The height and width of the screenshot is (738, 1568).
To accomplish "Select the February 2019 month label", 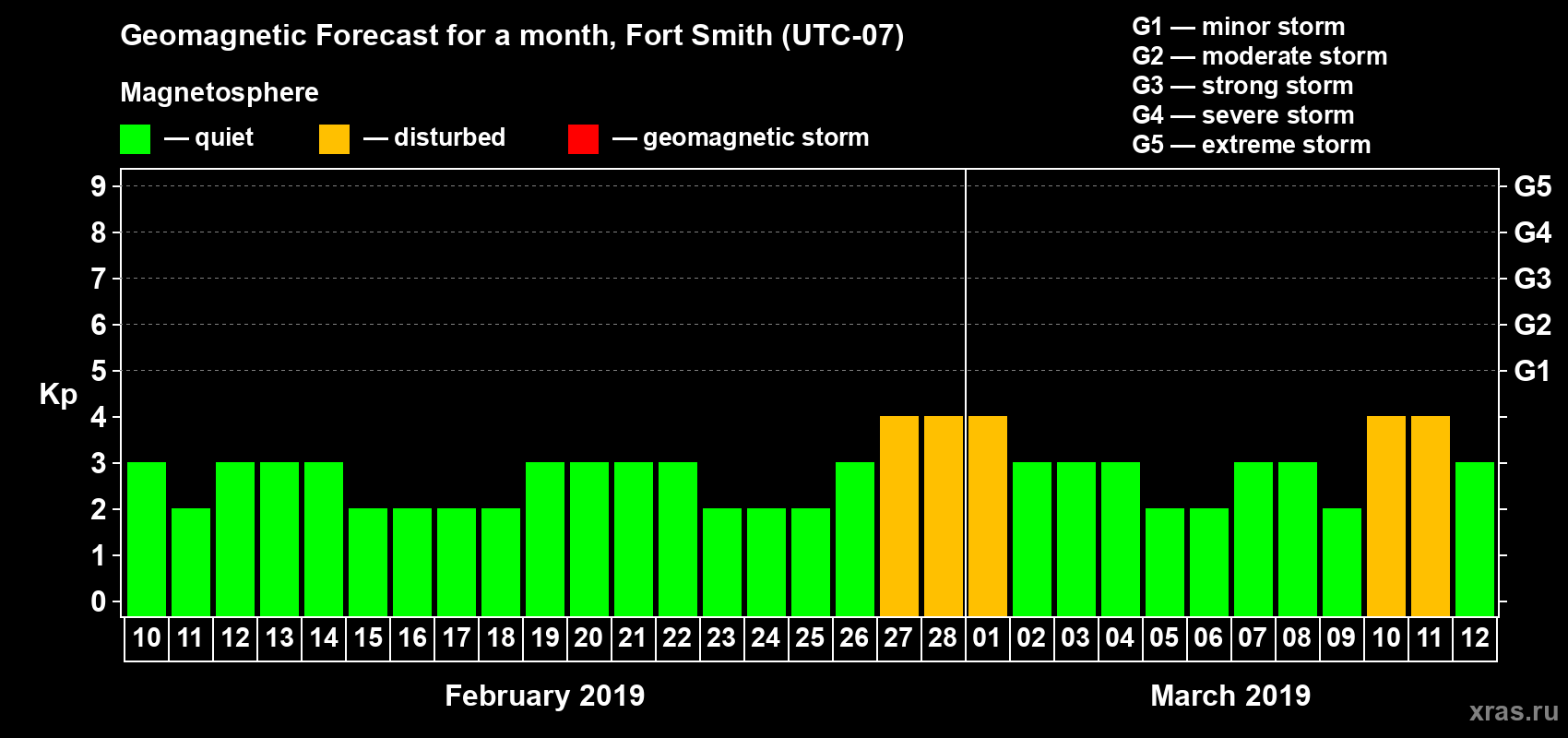I will tap(544, 696).
